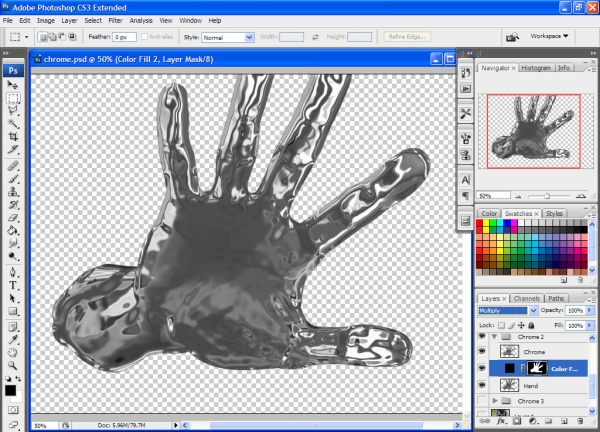Delete layer with Layers panel trash icon
The width and height of the screenshot is (600, 432).
[x=580, y=421]
